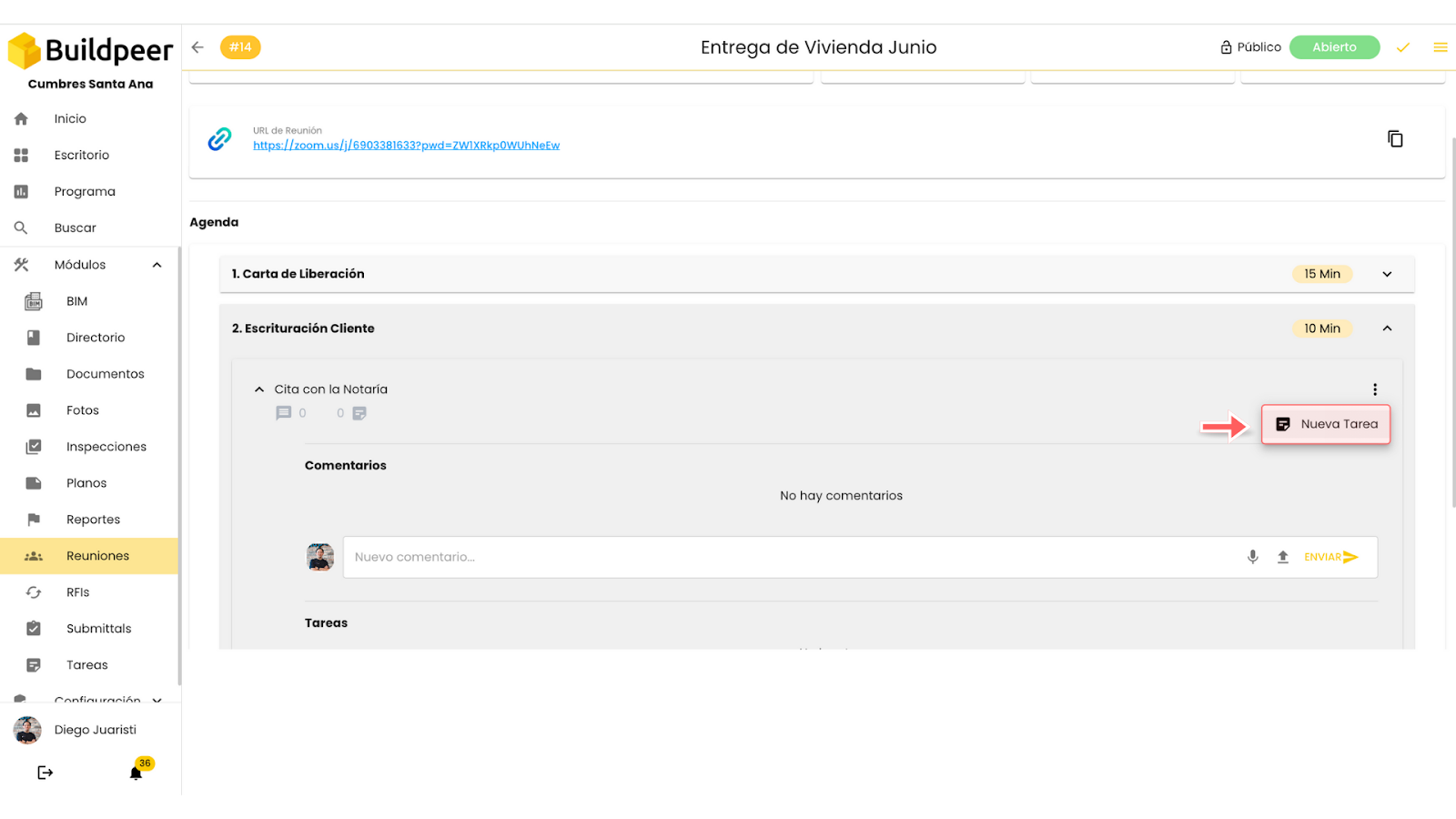Select Nueva Tarea from the menu
Image resolution: width=1456 pixels, height=819 pixels.
[1326, 424]
